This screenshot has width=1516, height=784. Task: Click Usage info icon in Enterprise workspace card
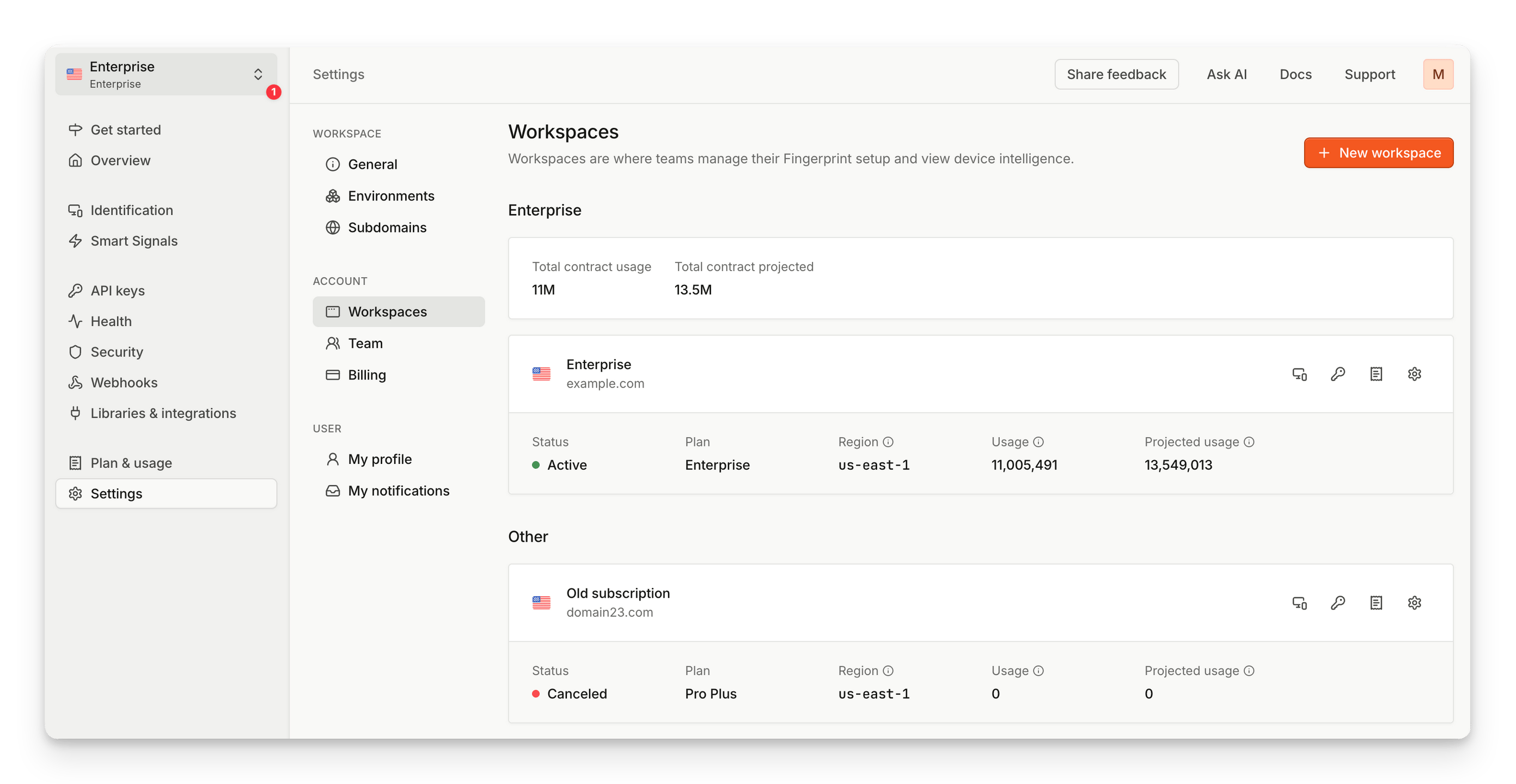[x=1038, y=442]
